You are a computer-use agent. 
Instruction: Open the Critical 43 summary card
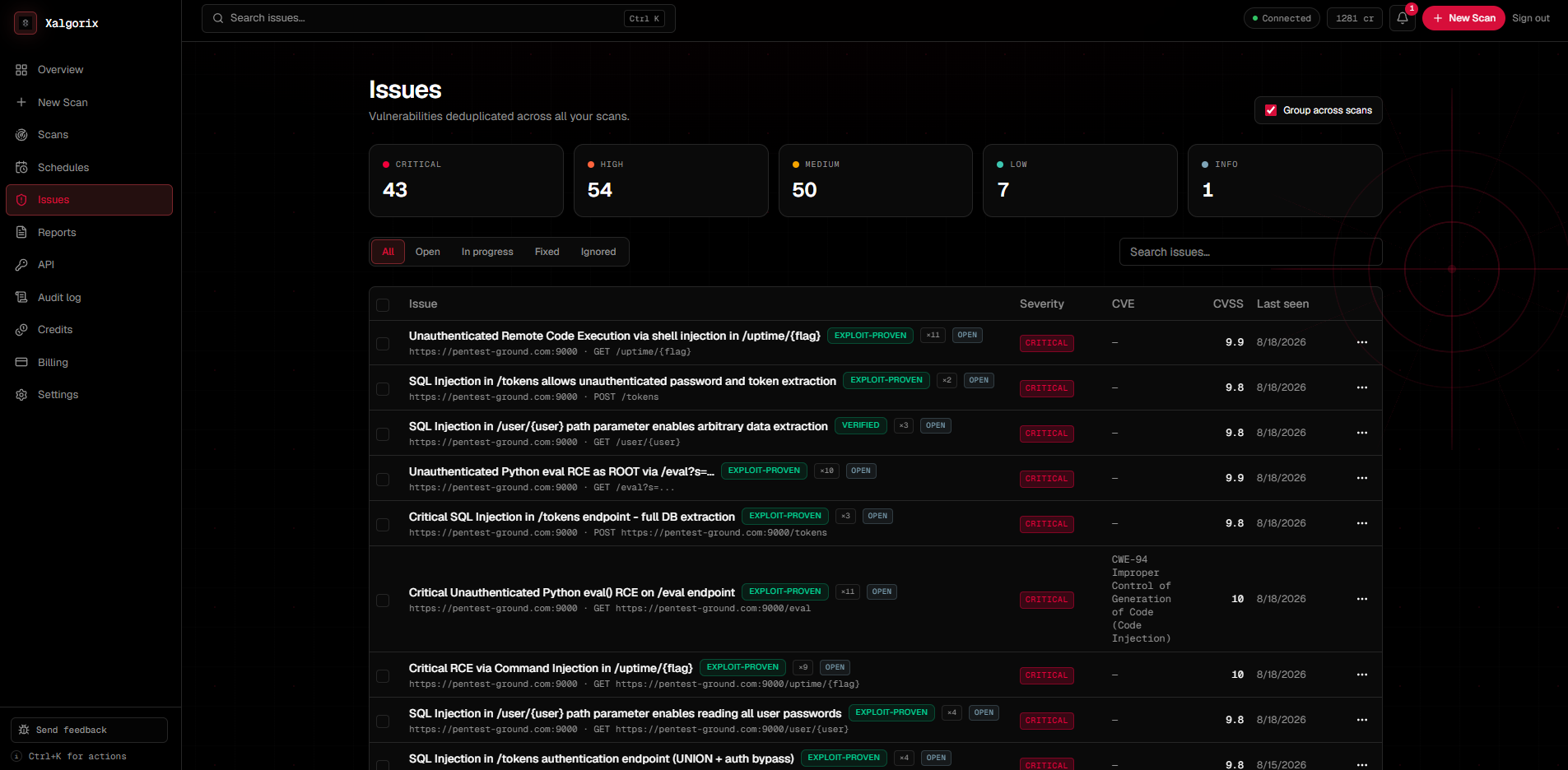466,181
